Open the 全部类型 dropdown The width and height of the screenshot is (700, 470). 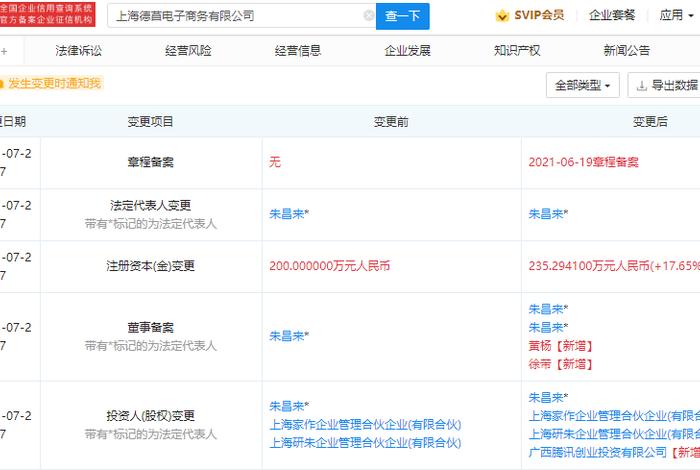click(583, 85)
